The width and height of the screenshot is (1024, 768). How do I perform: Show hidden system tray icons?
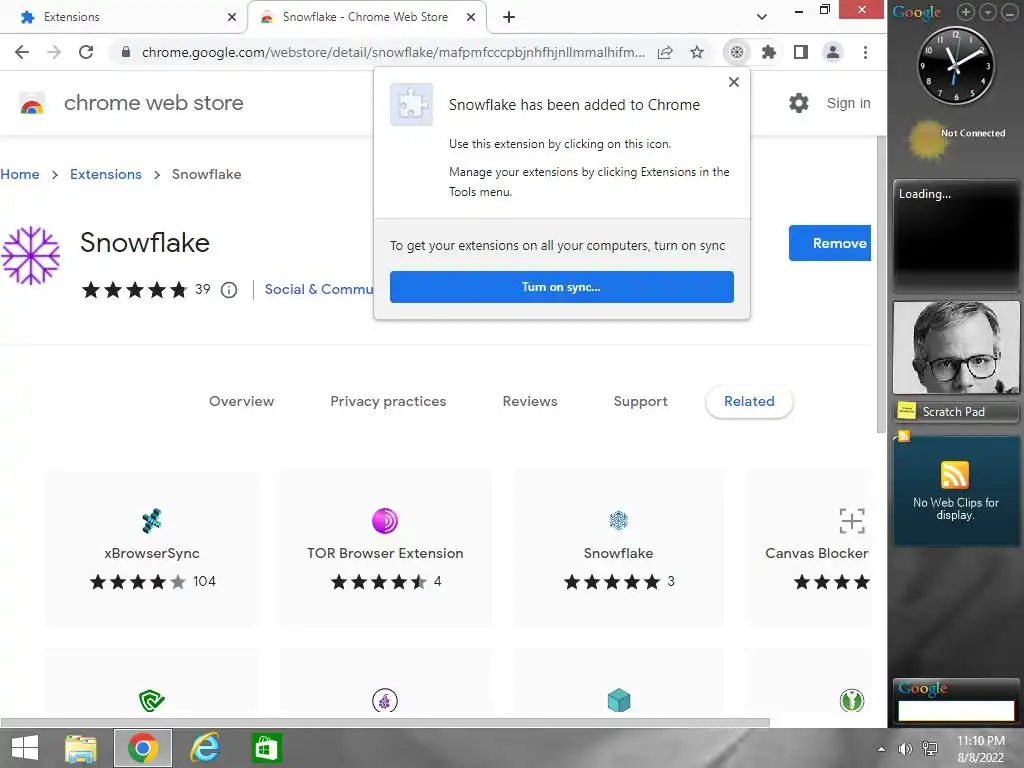[881, 749]
